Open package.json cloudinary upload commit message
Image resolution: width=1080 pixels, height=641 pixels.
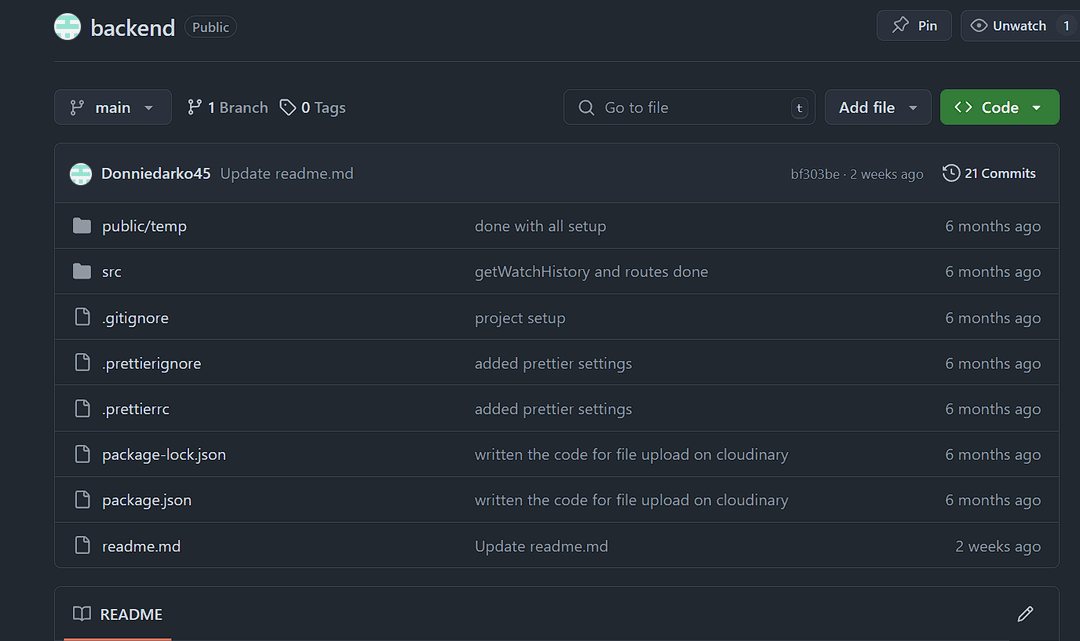pyautogui.click(x=632, y=500)
